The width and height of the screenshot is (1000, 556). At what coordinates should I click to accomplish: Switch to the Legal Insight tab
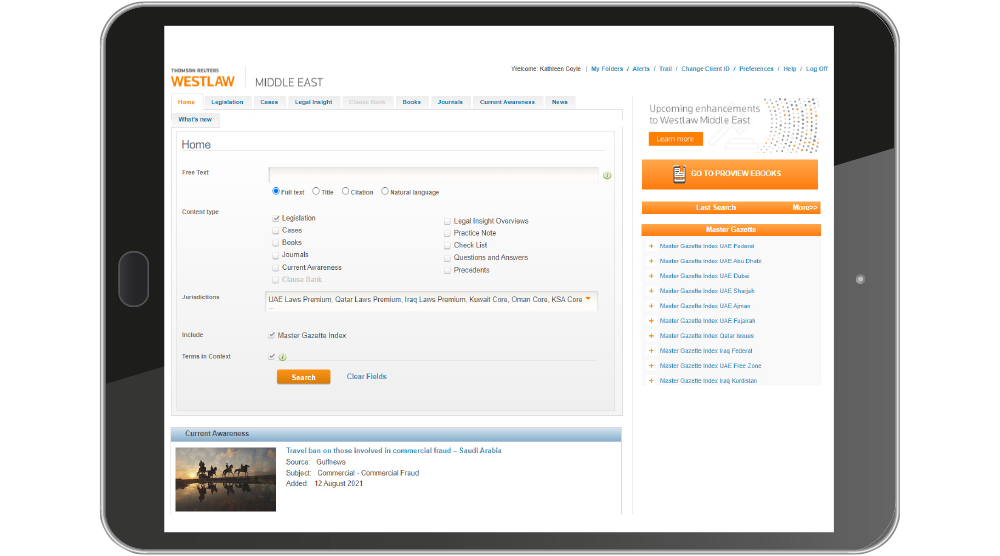click(313, 102)
